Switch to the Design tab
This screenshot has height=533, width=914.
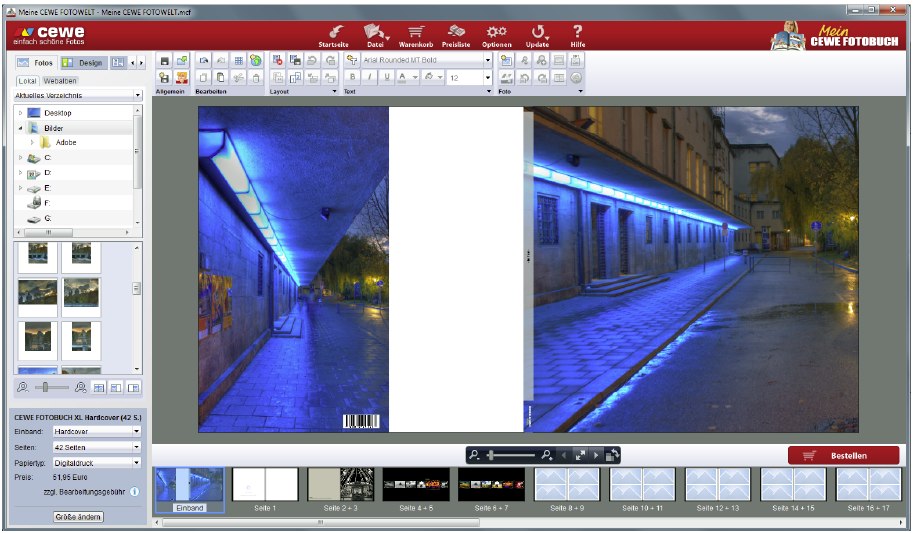pyautogui.click(x=83, y=62)
